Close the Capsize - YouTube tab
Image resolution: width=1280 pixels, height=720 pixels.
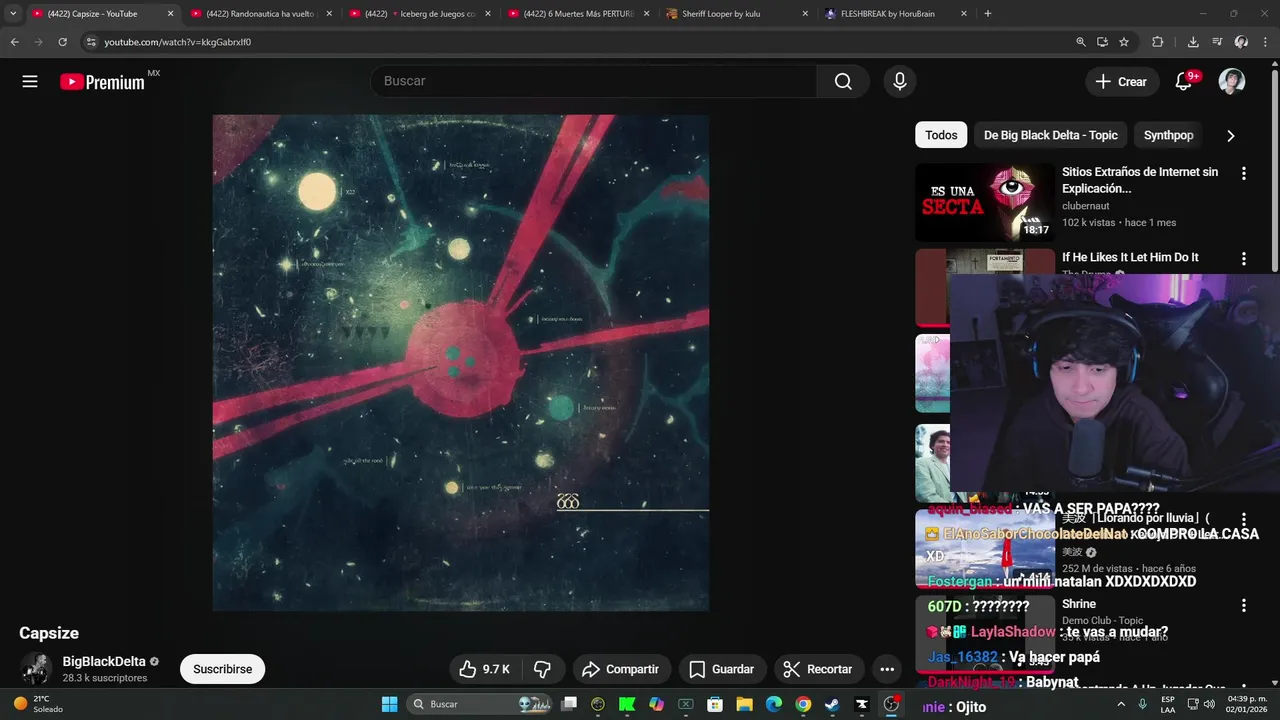tap(170, 14)
